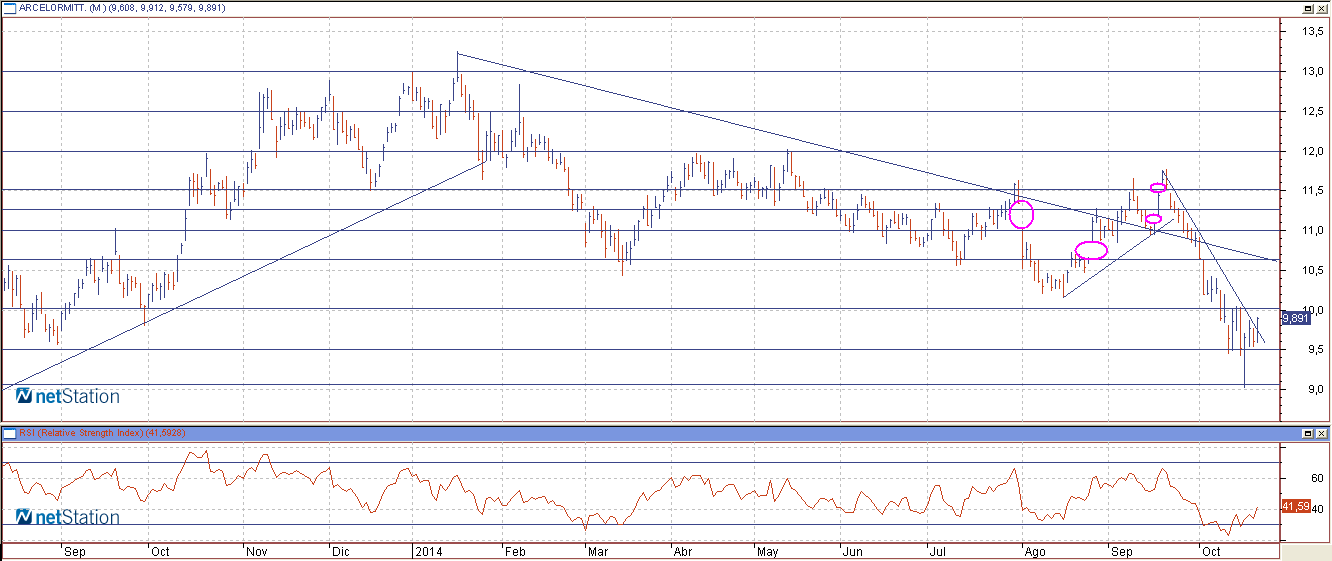
Task: Click the ARCELORMITT. chart panel window icon
Action: 9,7
